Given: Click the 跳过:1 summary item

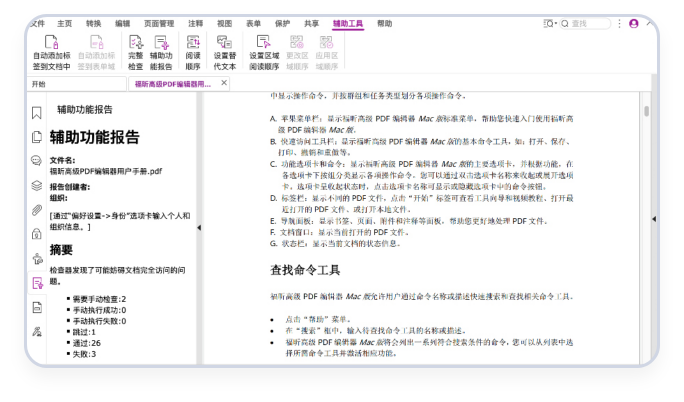Looking at the screenshot, I should click(84, 332).
